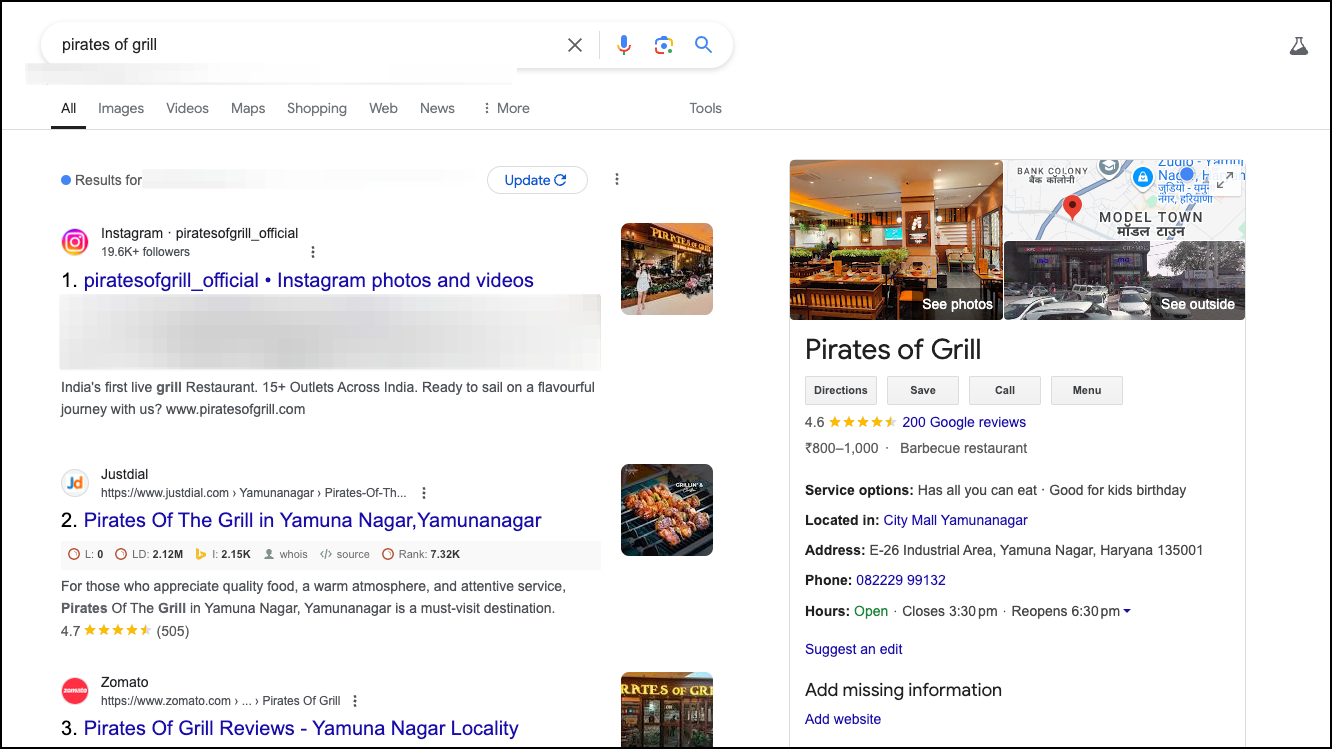Click the blue magnifier search icon
The height and width of the screenshot is (749, 1332).
[704, 45]
